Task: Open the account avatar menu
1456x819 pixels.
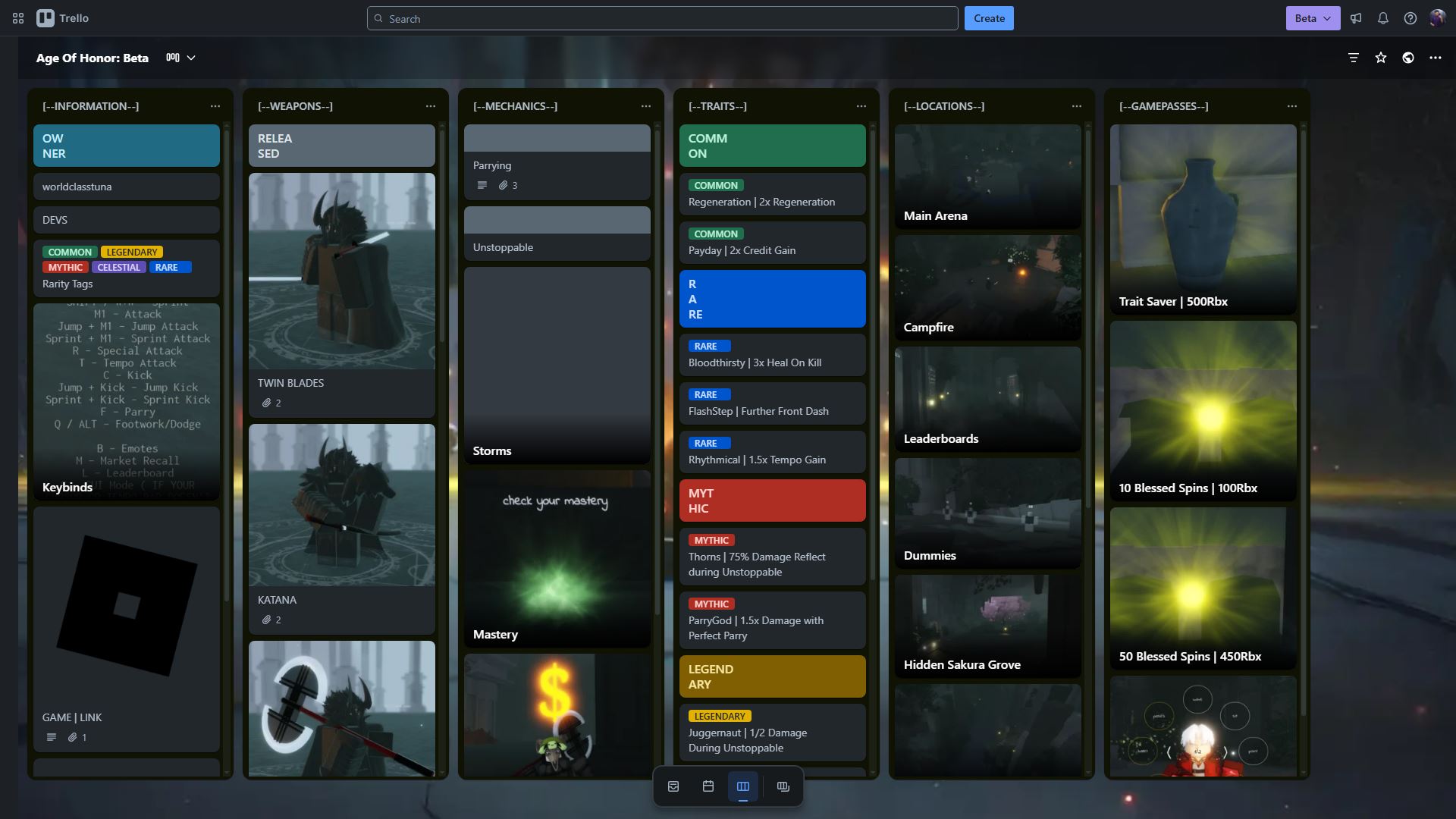Action: pyautogui.click(x=1437, y=18)
